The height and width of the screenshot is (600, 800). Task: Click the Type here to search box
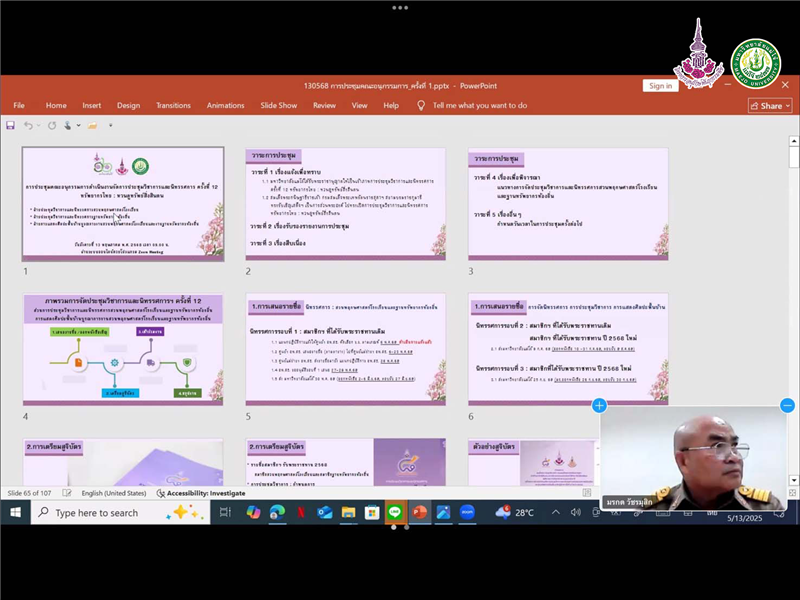[121, 512]
